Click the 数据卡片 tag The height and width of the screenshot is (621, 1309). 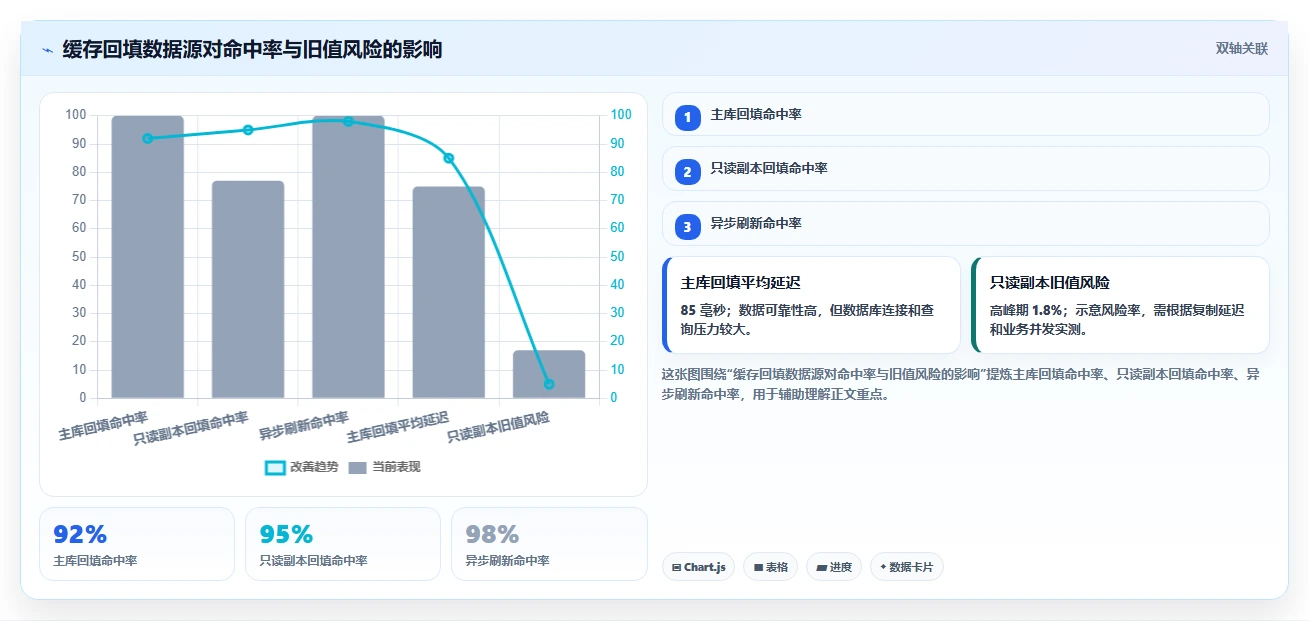(x=906, y=567)
